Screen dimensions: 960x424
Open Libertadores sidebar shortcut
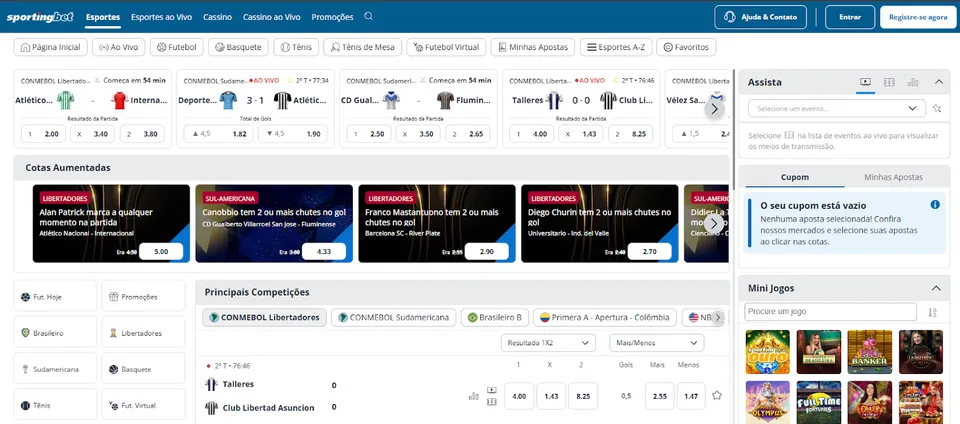pyautogui.click(x=143, y=333)
